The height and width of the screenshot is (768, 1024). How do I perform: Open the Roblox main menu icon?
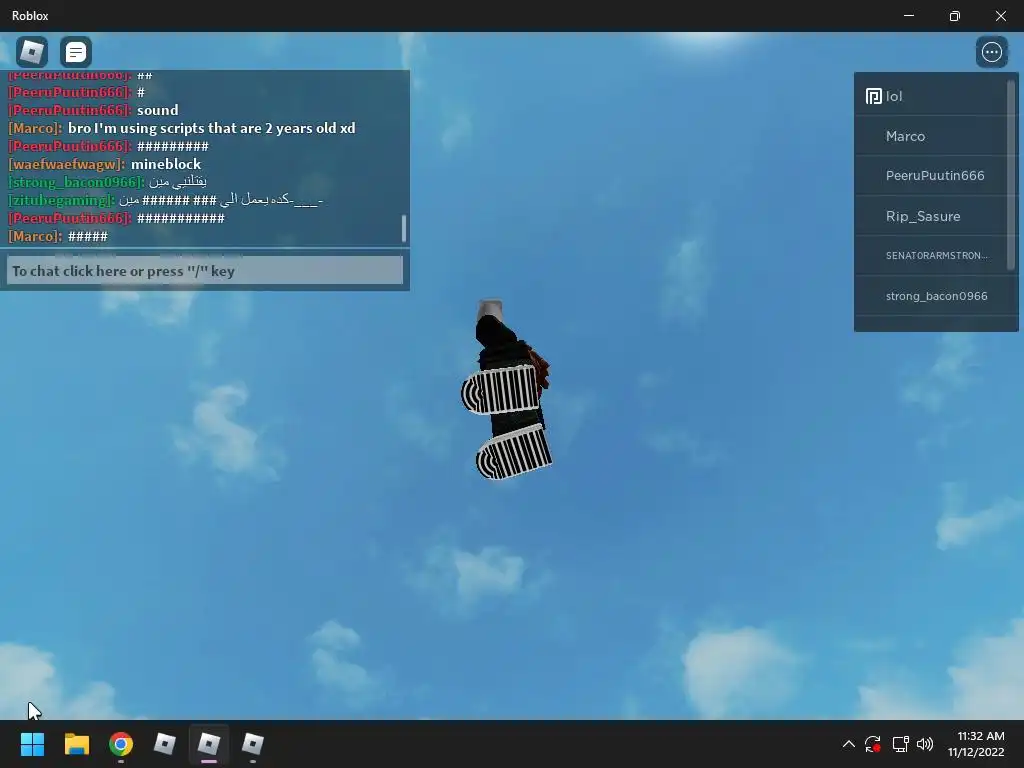[31, 52]
